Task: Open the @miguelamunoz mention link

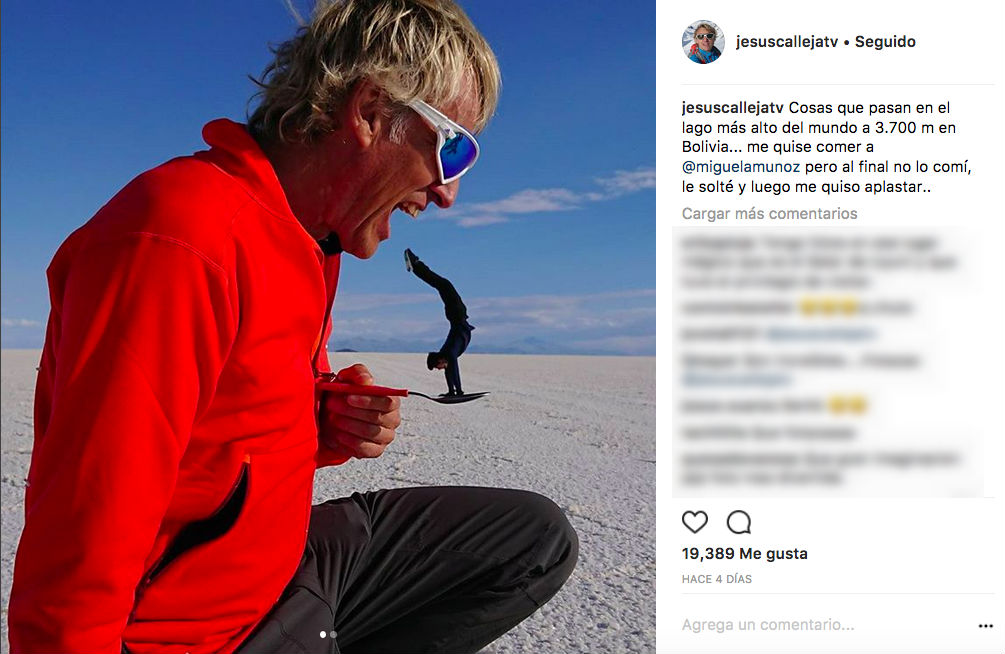Action: point(741,167)
